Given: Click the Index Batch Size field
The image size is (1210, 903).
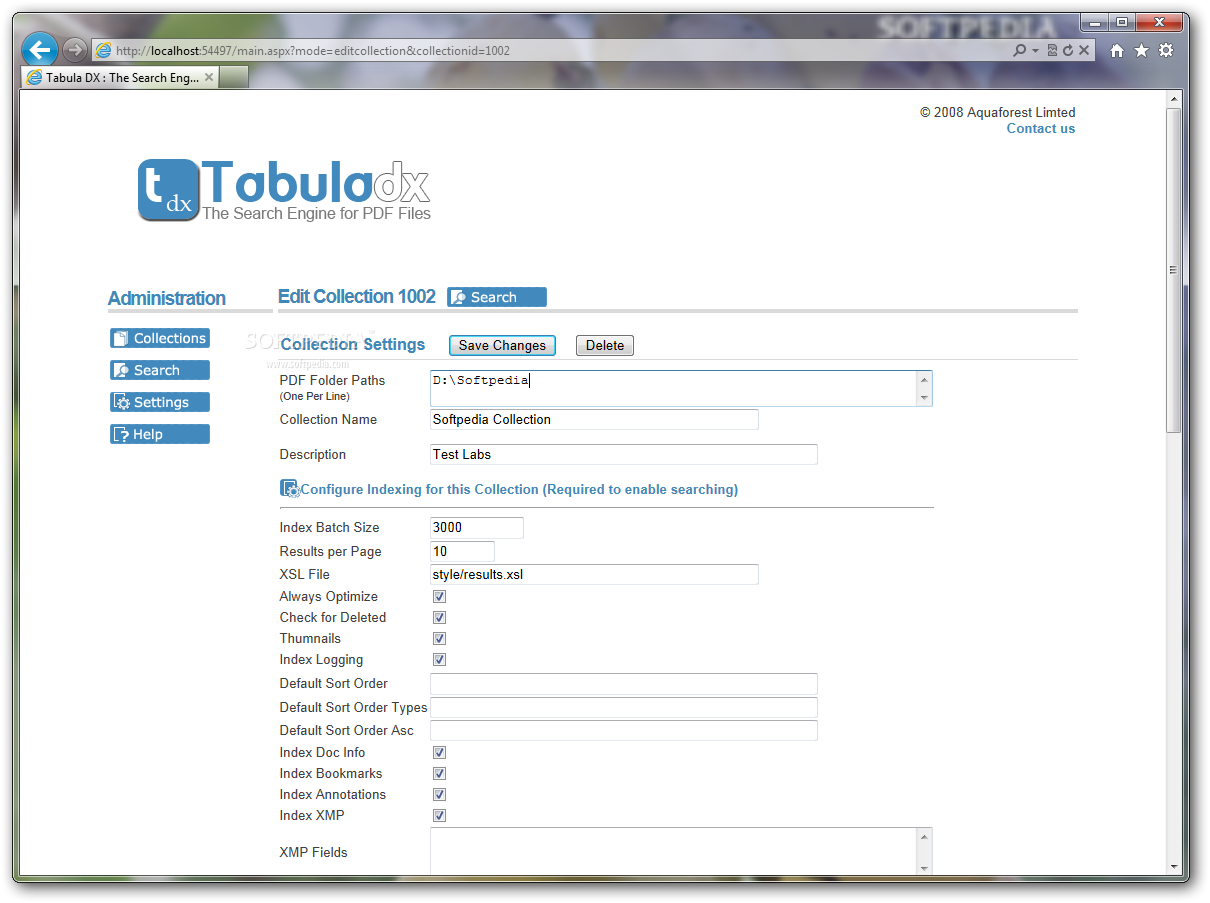Looking at the screenshot, I should [x=477, y=527].
